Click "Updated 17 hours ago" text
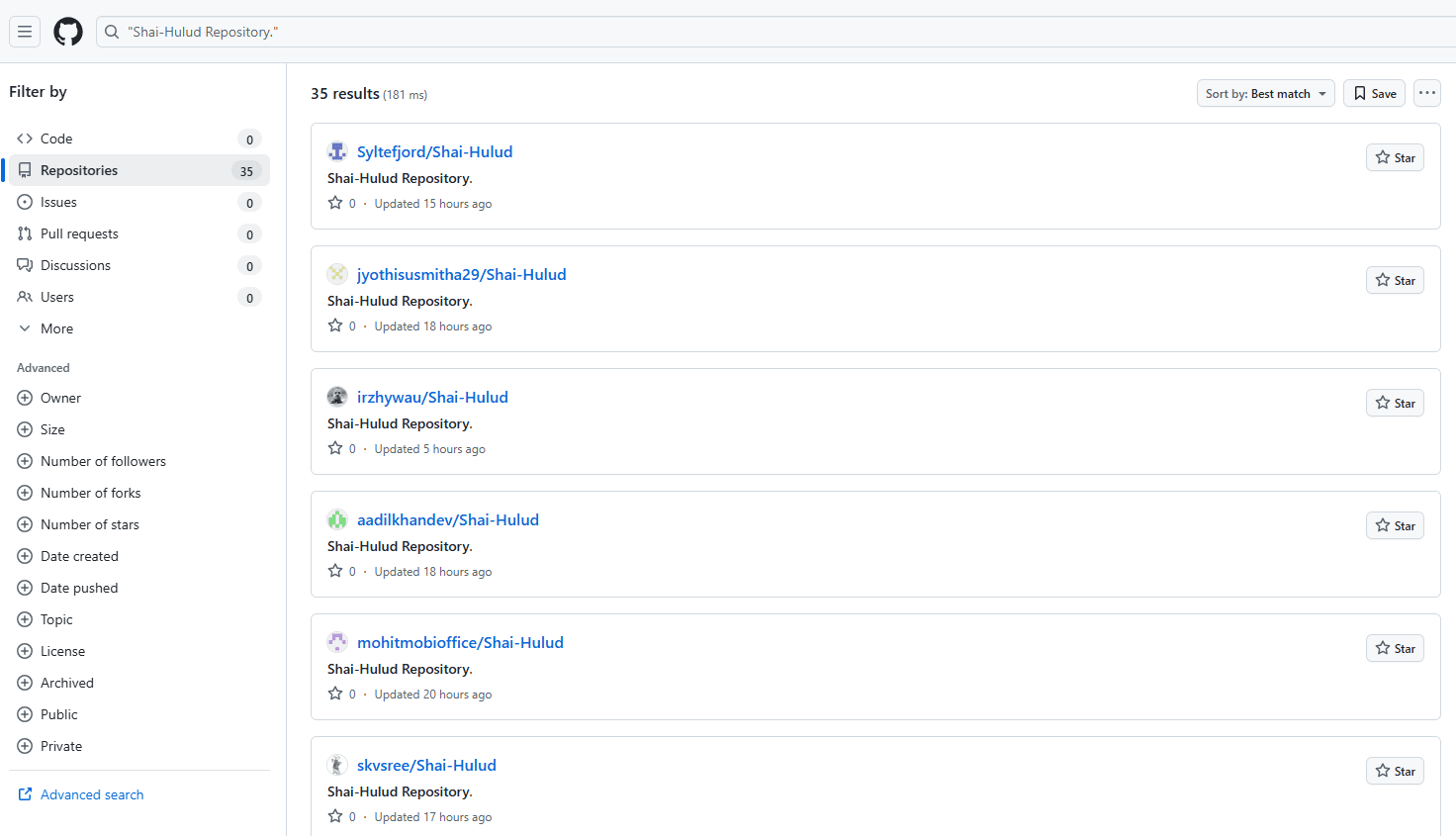This screenshot has width=1456, height=836. (x=433, y=817)
